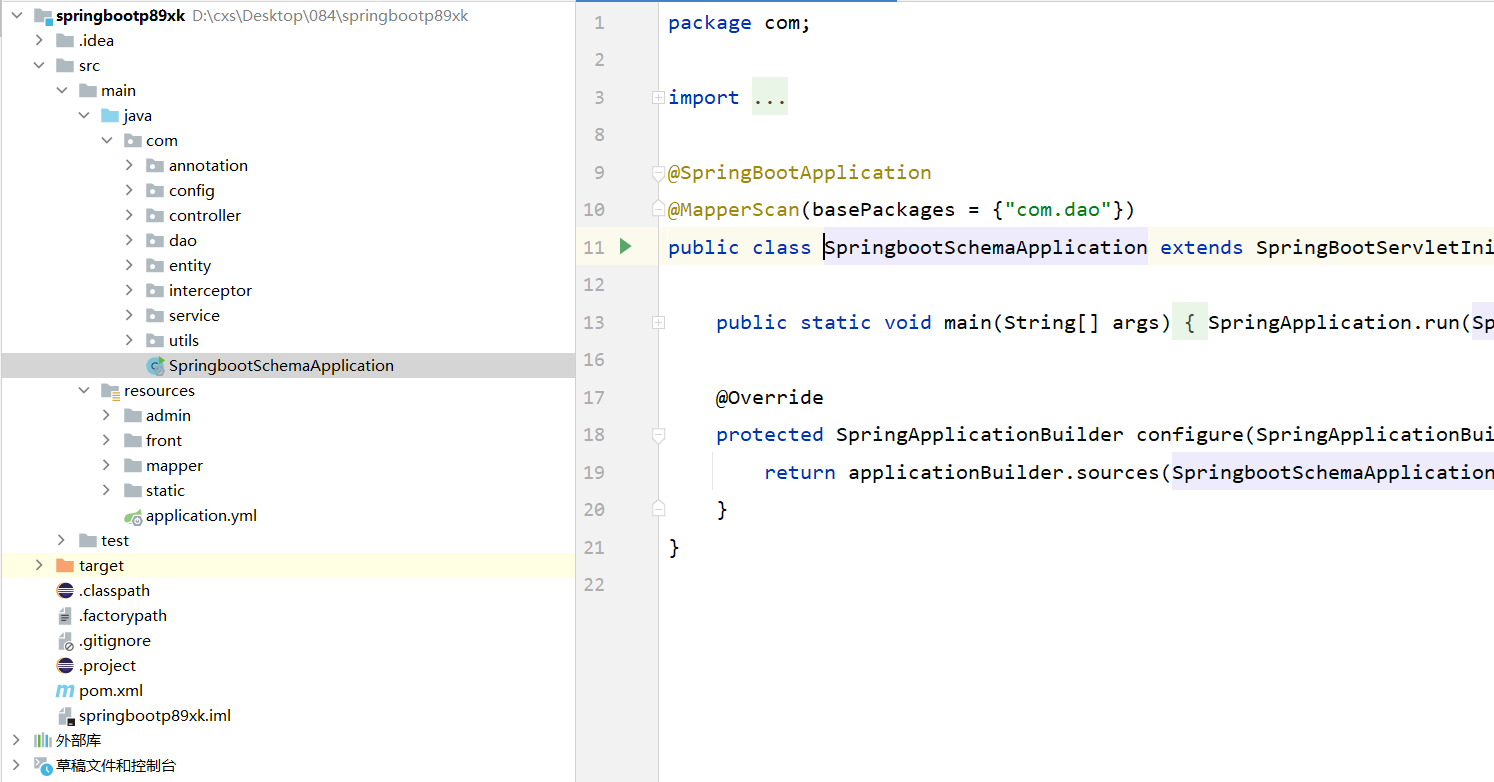Select the .gitignore file row
The width and height of the screenshot is (1494, 782).
288,641
